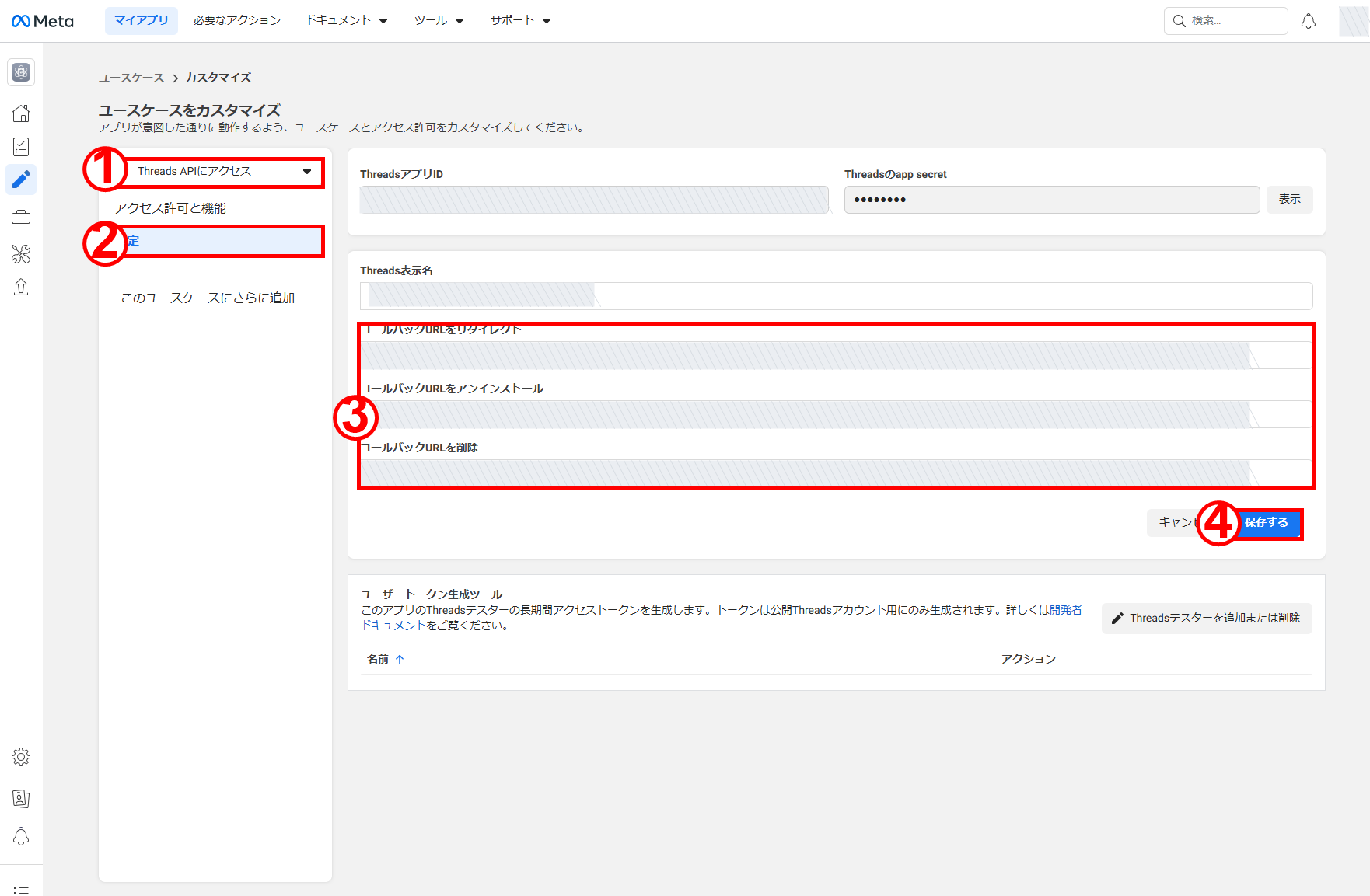
Task: Click the アクション column header
Action: coord(1029,659)
